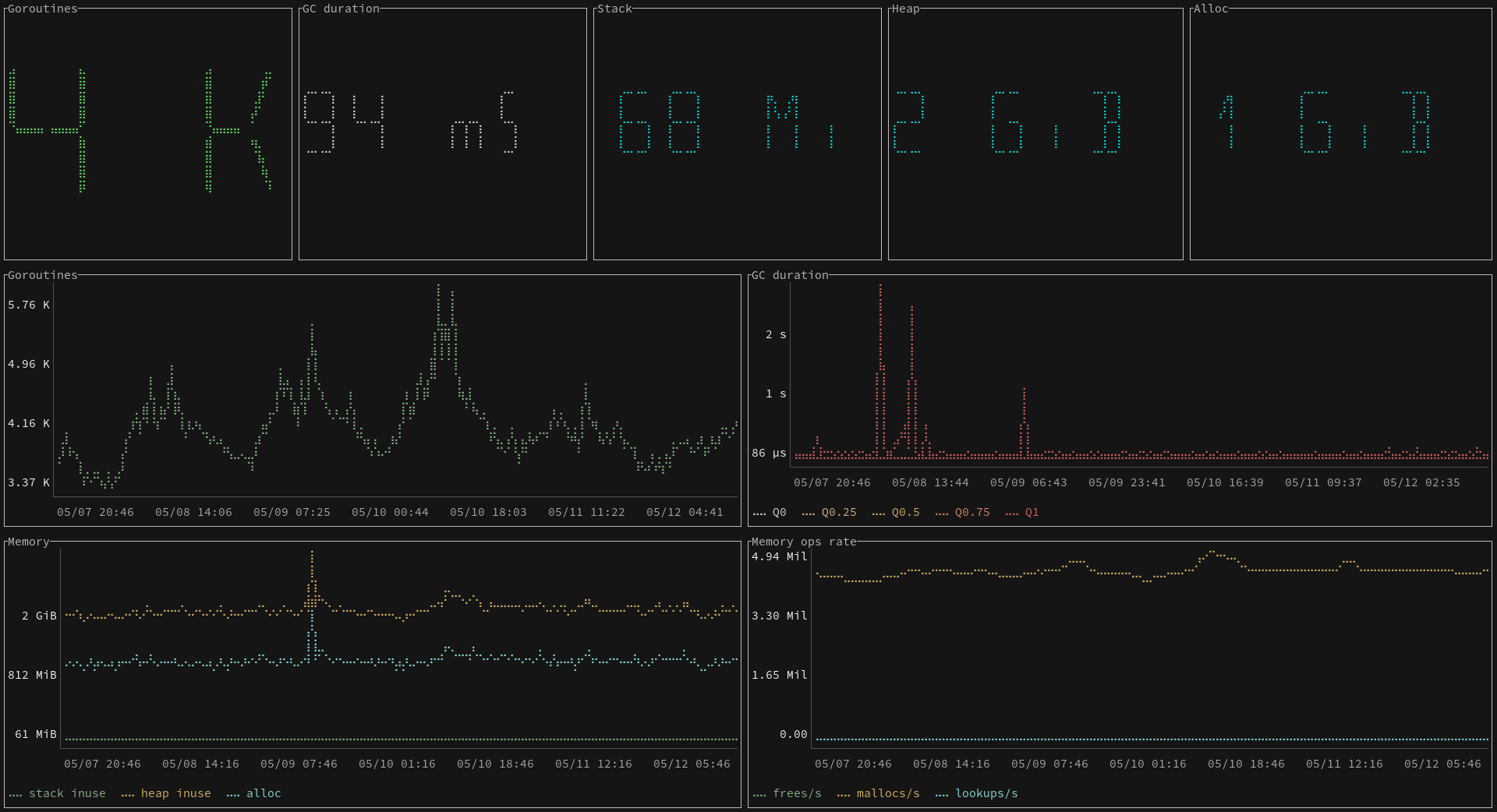Select the frees/s legend entry
The width and height of the screenshot is (1497, 812).
click(787, 793)
